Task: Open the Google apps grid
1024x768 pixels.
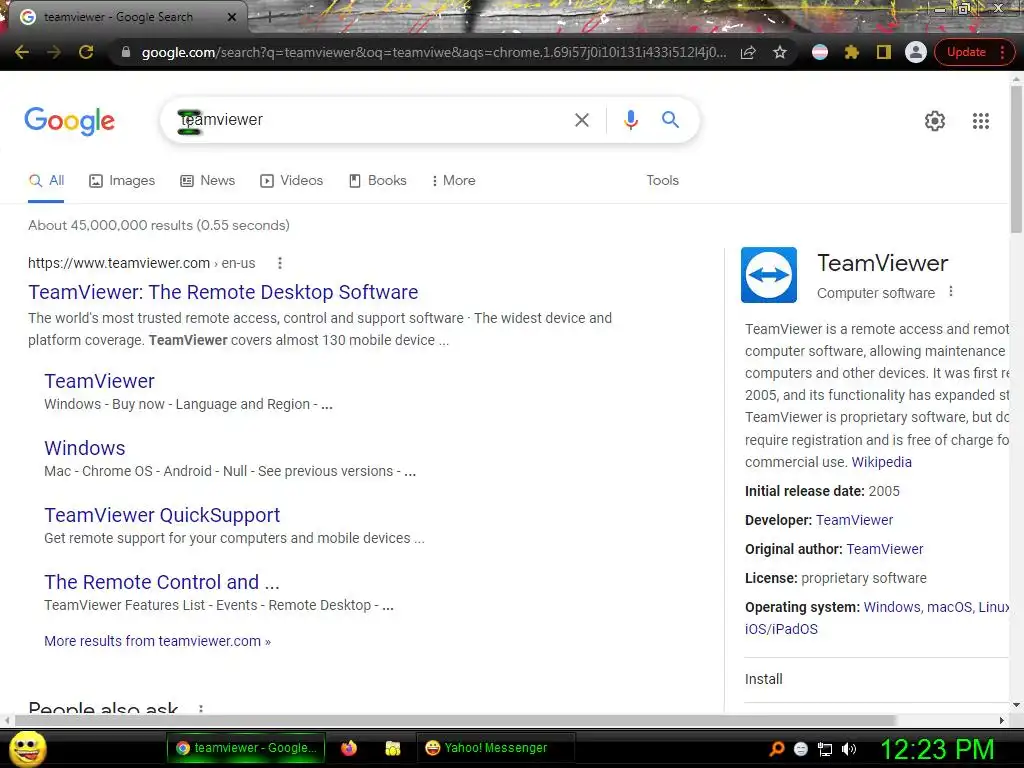Action: coord(981,121)
